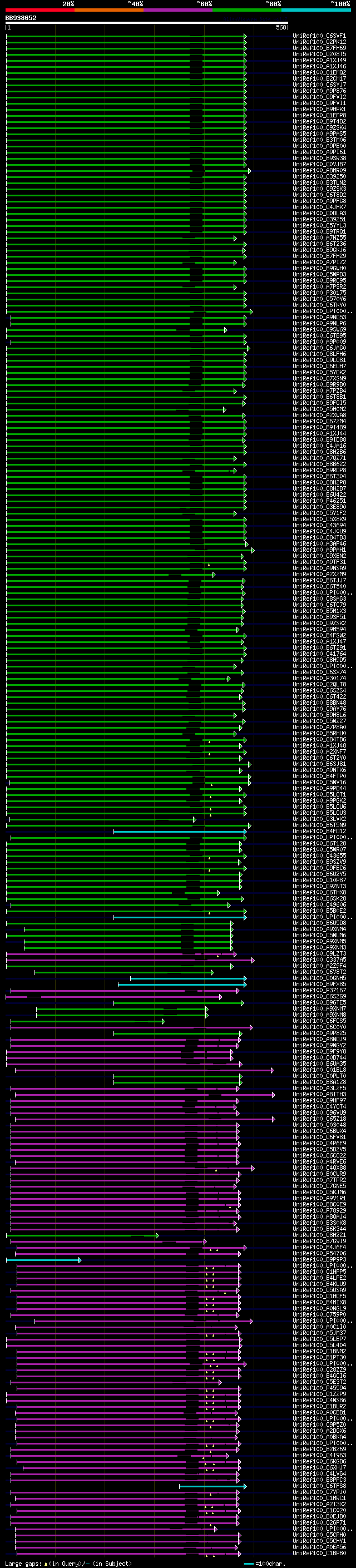Click label UniRef100_C5YYL3
The width and height of the screenshot is (356, 1568).
[x=319, y=225]
